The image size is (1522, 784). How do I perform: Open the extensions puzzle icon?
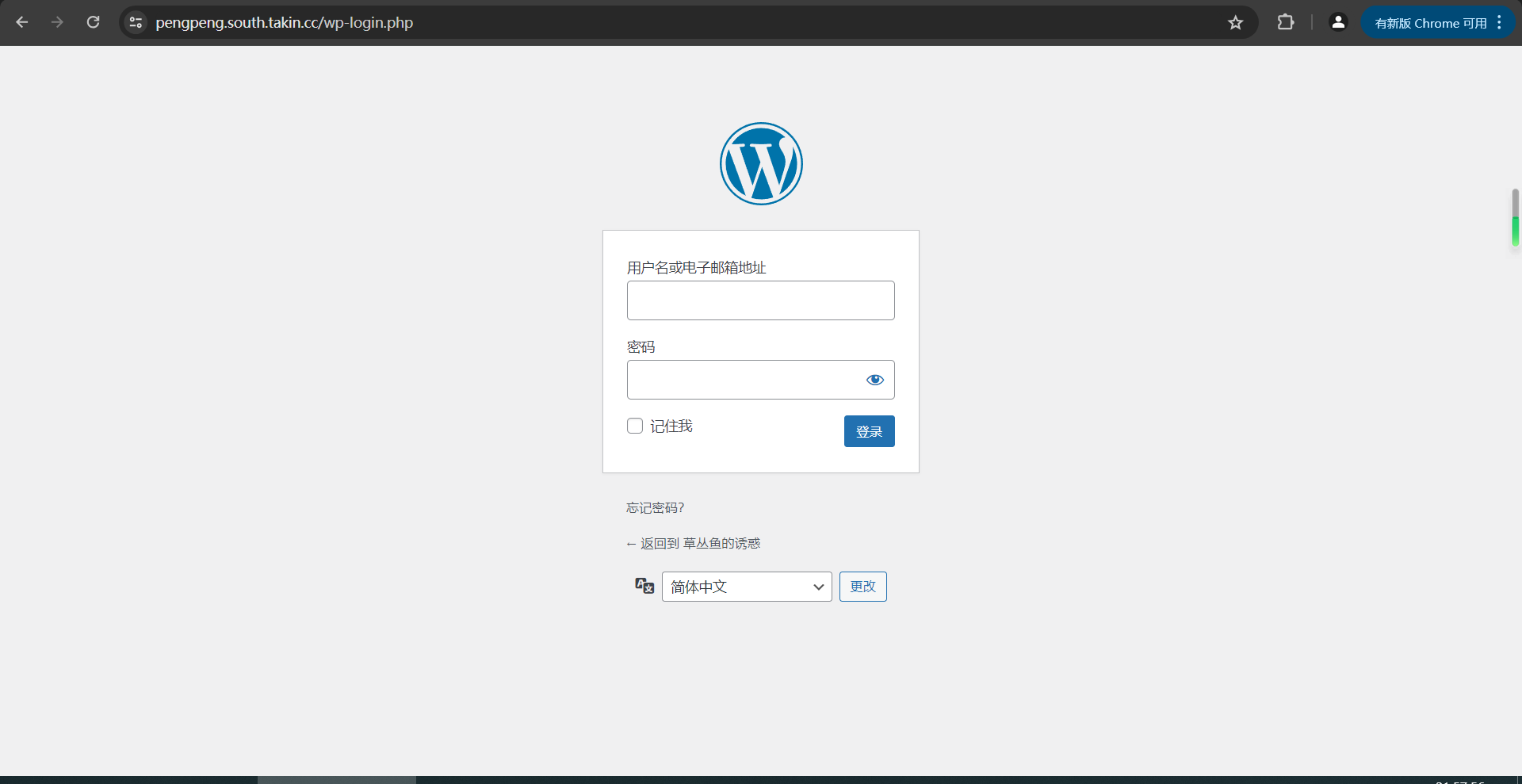(x=1286, y=22)
